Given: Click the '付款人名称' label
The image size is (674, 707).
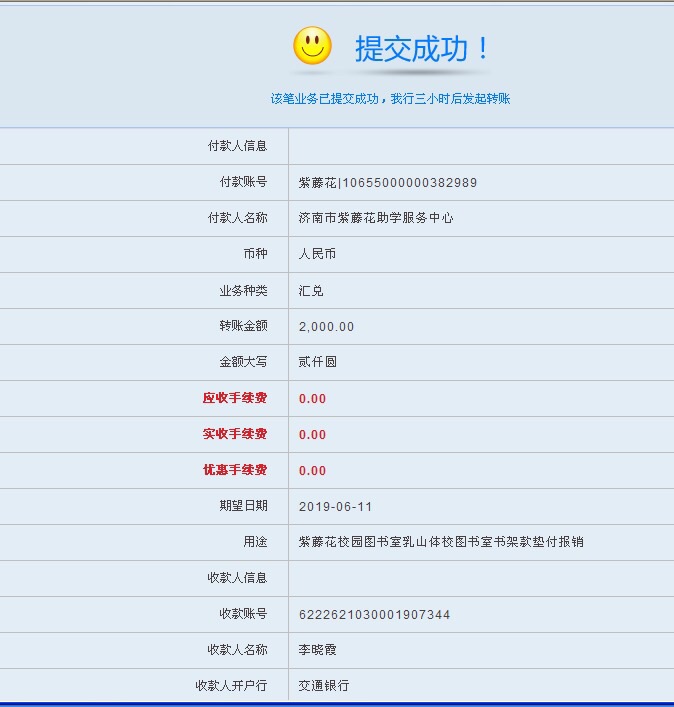Looking at the screenshot, I should click(237, 218).
